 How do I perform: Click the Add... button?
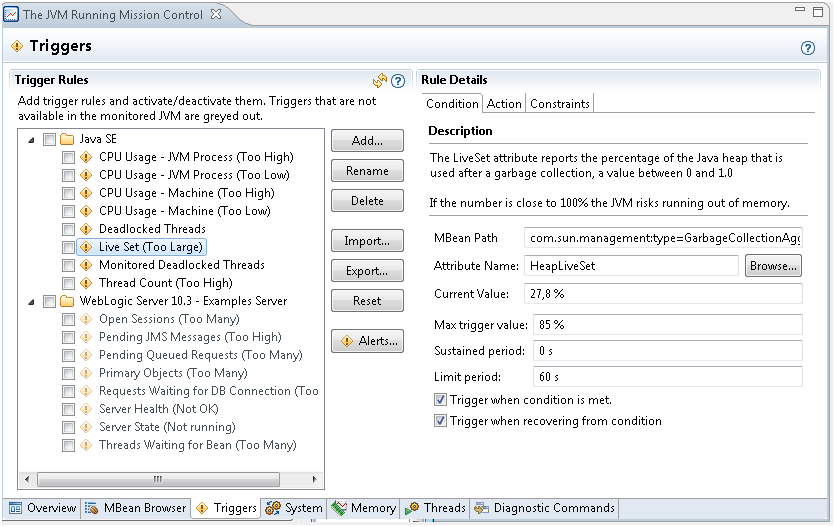367,141
